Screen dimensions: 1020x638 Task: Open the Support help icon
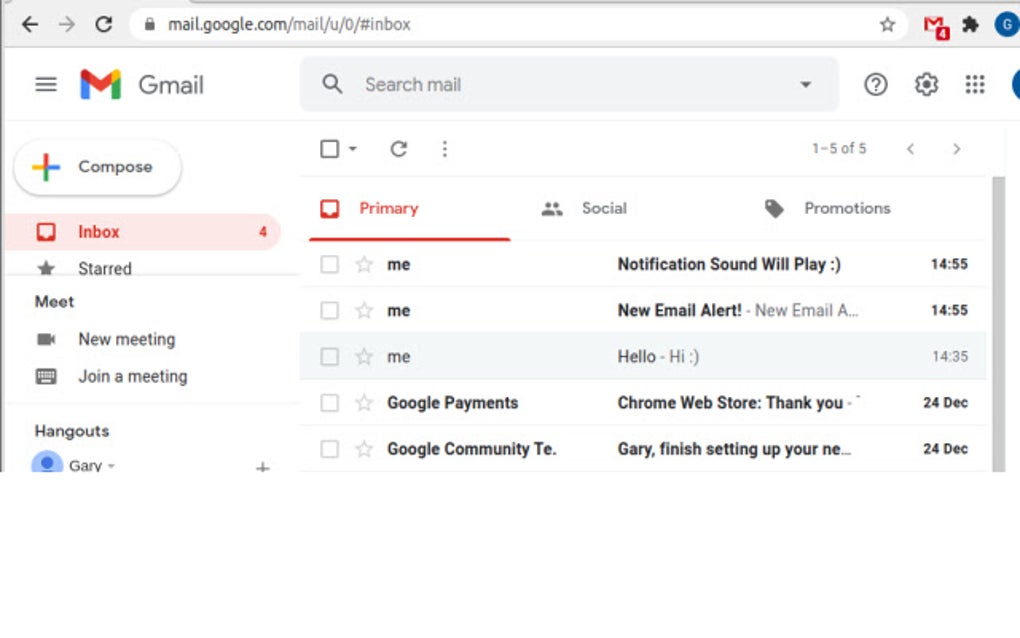click(876, 85)
